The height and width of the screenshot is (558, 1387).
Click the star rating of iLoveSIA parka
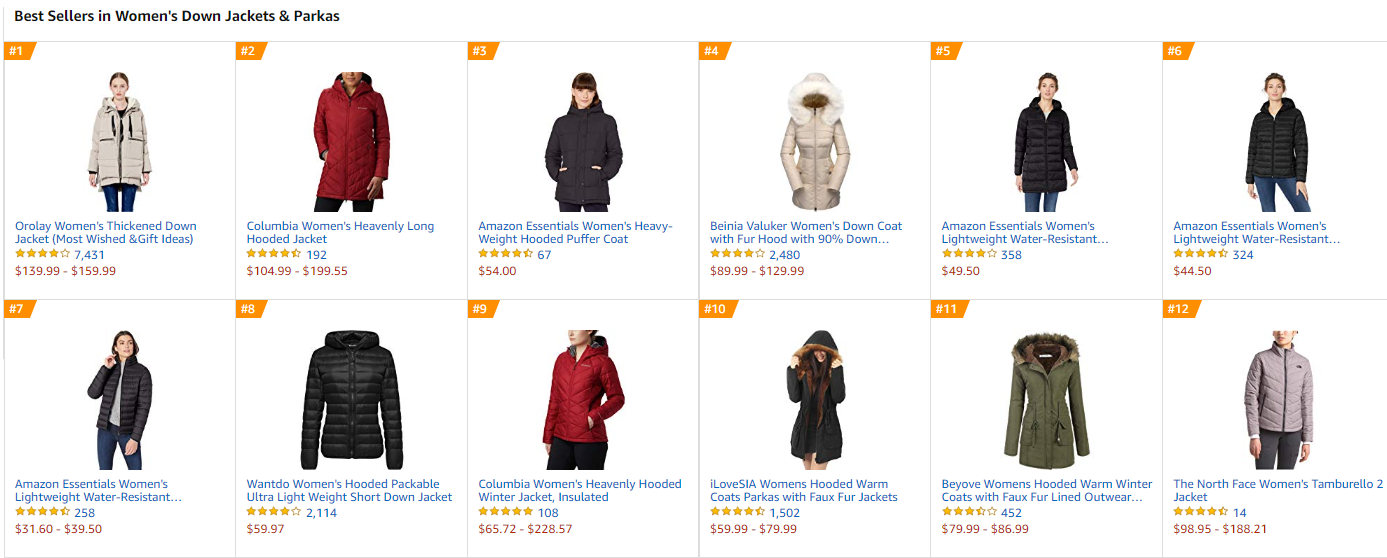737,513
